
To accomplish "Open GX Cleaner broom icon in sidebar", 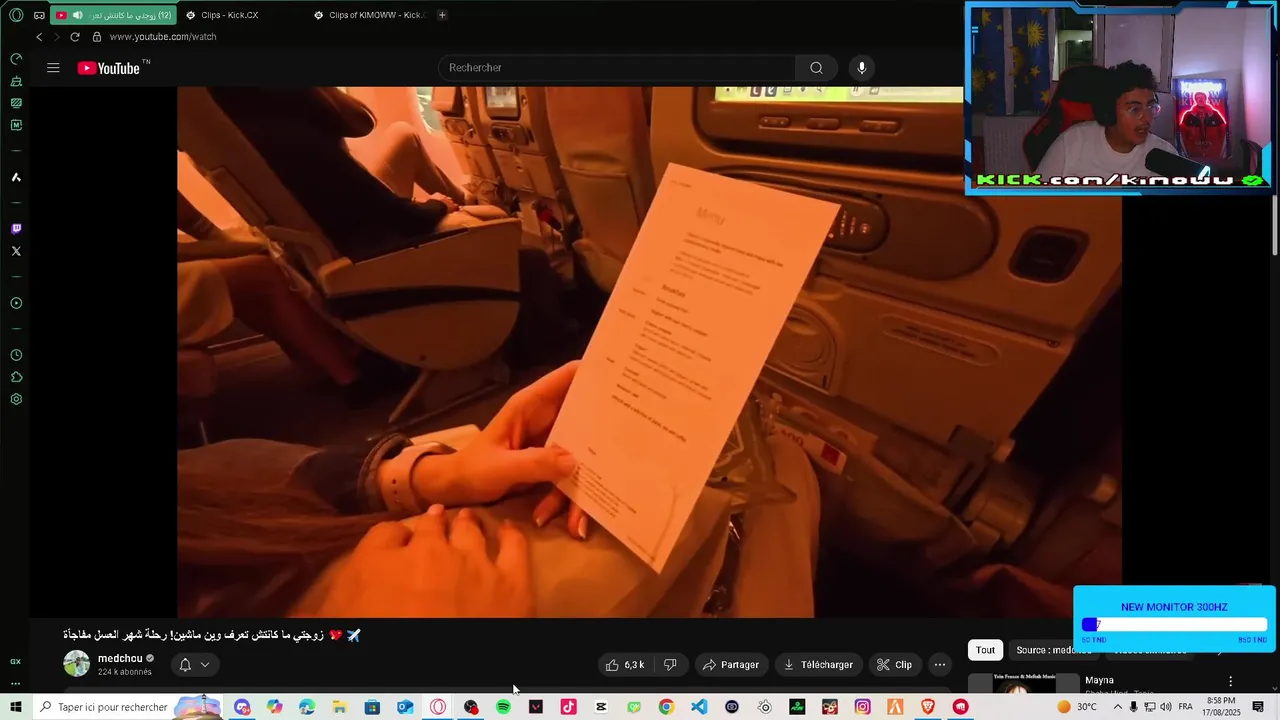I will click(16, 81).
